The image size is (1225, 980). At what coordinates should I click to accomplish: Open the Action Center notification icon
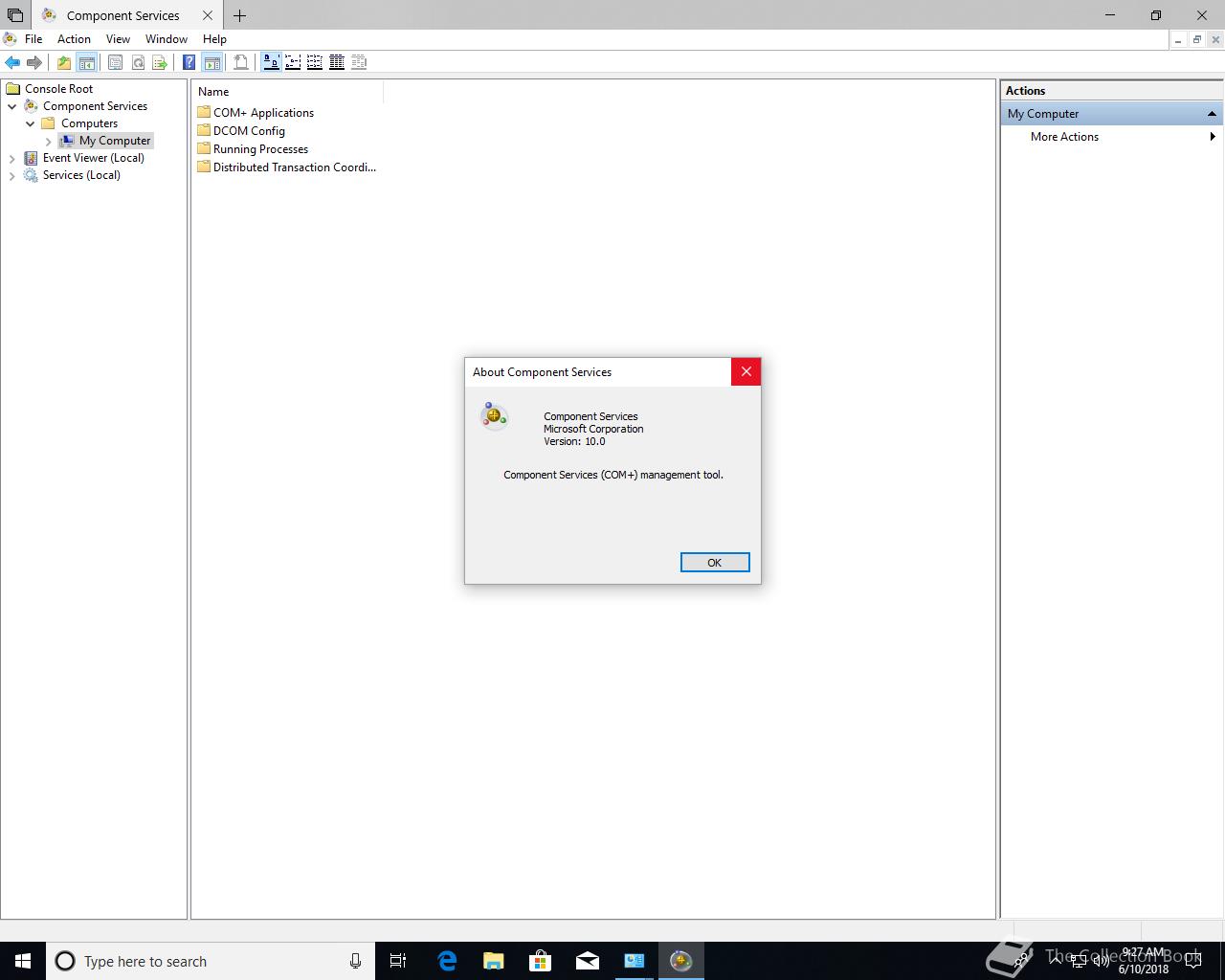[1192, 961]
